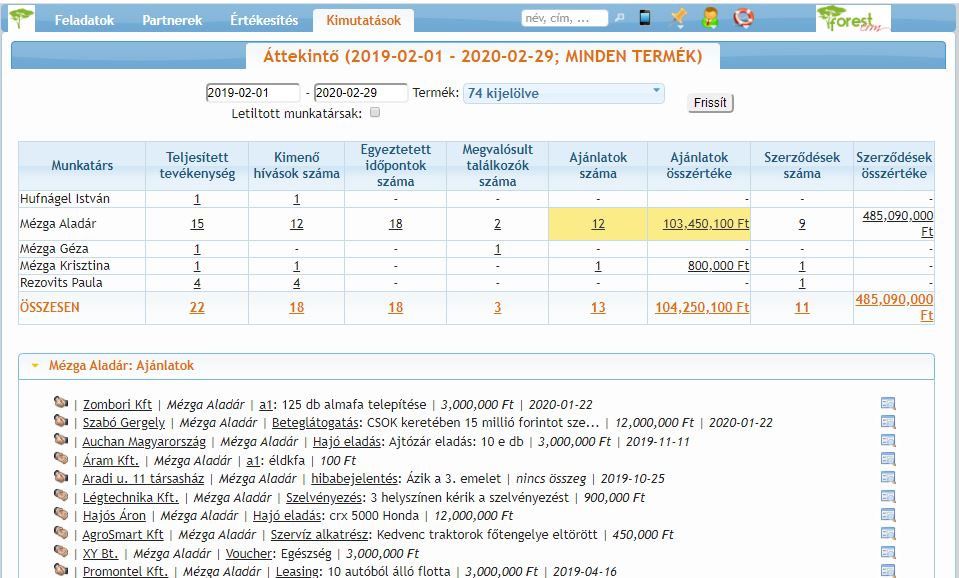959x578 pixels.
Task: Click handshake icon beside Szabó Gergely
Action: coord(61,422)
